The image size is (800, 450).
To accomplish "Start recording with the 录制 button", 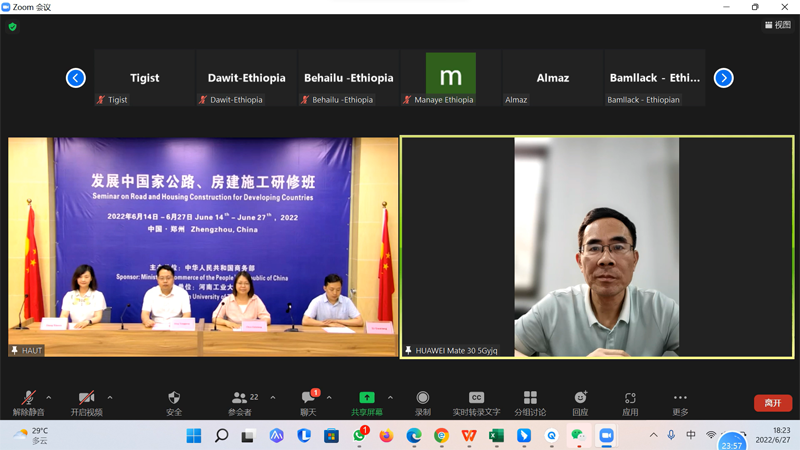I will click(x=423, y=402).
